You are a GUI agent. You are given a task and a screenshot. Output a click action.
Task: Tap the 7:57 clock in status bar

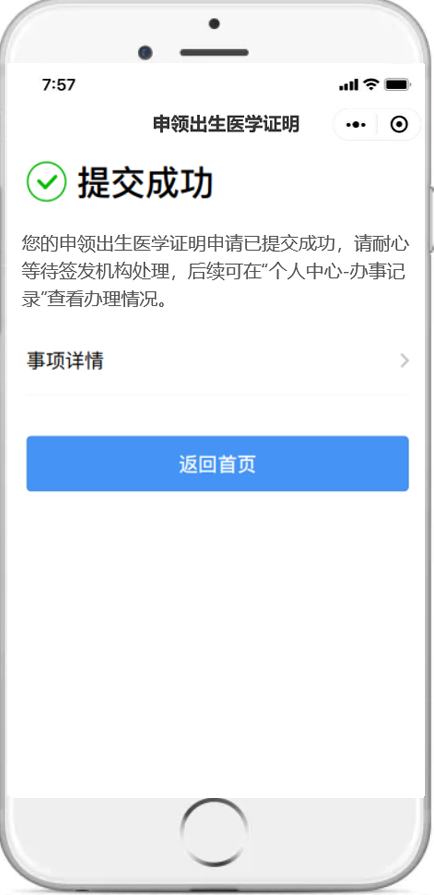point(59,85)
